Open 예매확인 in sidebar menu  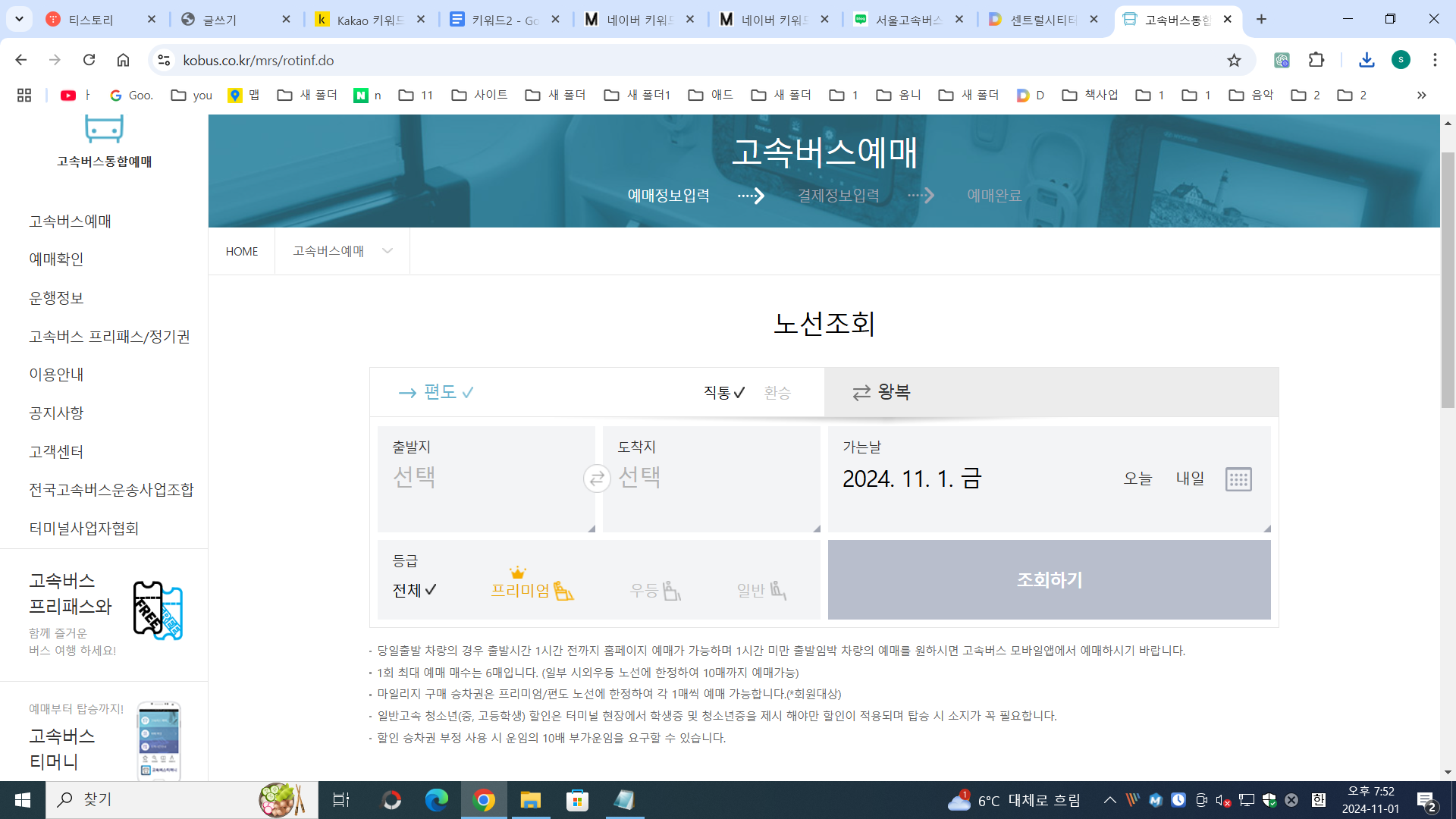[x=56, y=259]
